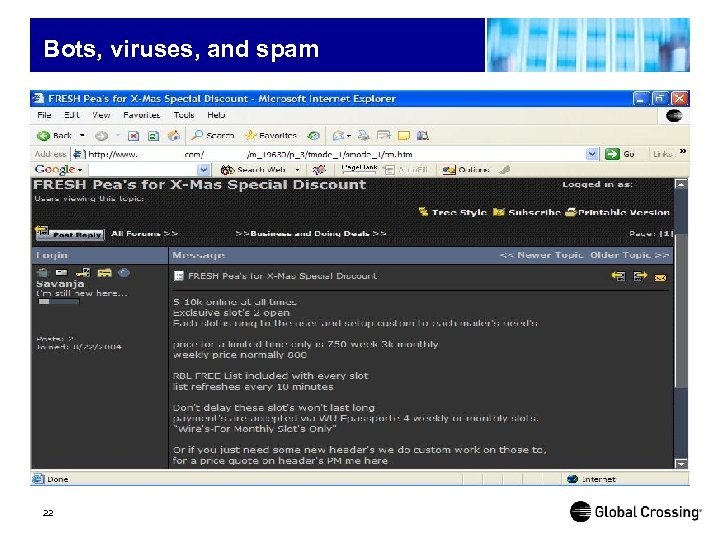Expand the Links toolbar chevron

(683, 151)
